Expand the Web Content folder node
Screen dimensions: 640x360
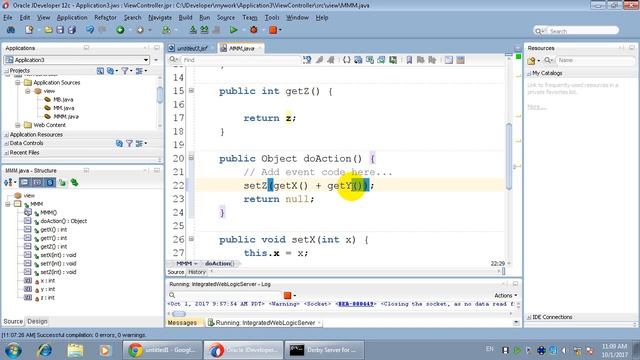(x=18, y=125)
